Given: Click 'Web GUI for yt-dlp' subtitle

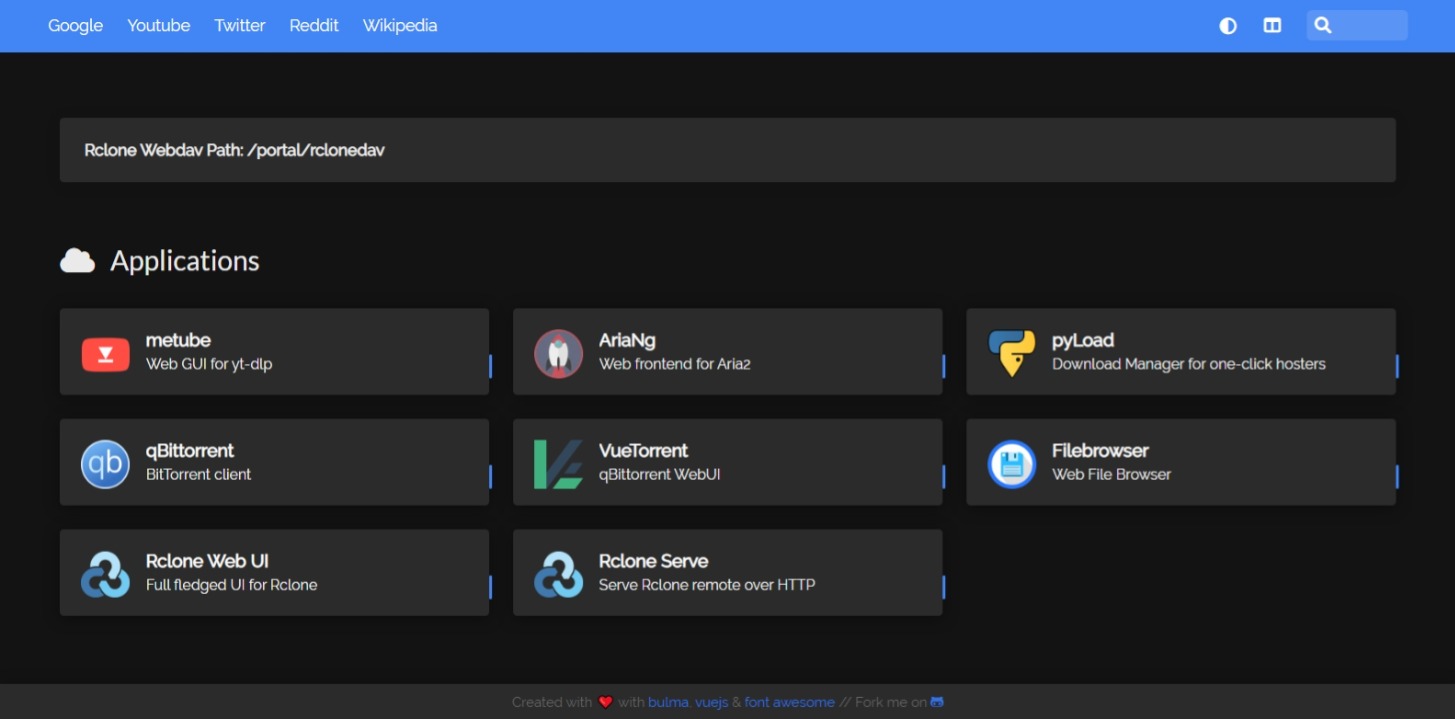Looking at the screenshot, I should tap(209, 364).
